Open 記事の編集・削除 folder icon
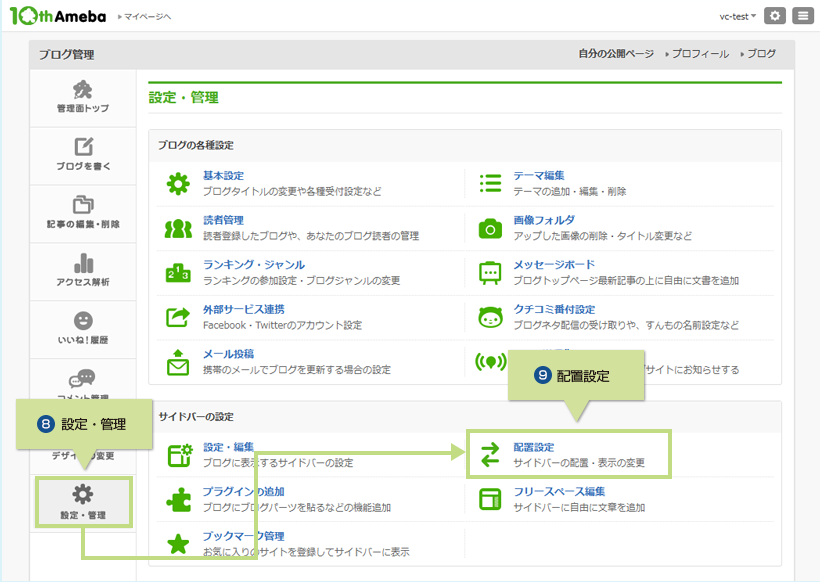 click(x=83, y=204)
